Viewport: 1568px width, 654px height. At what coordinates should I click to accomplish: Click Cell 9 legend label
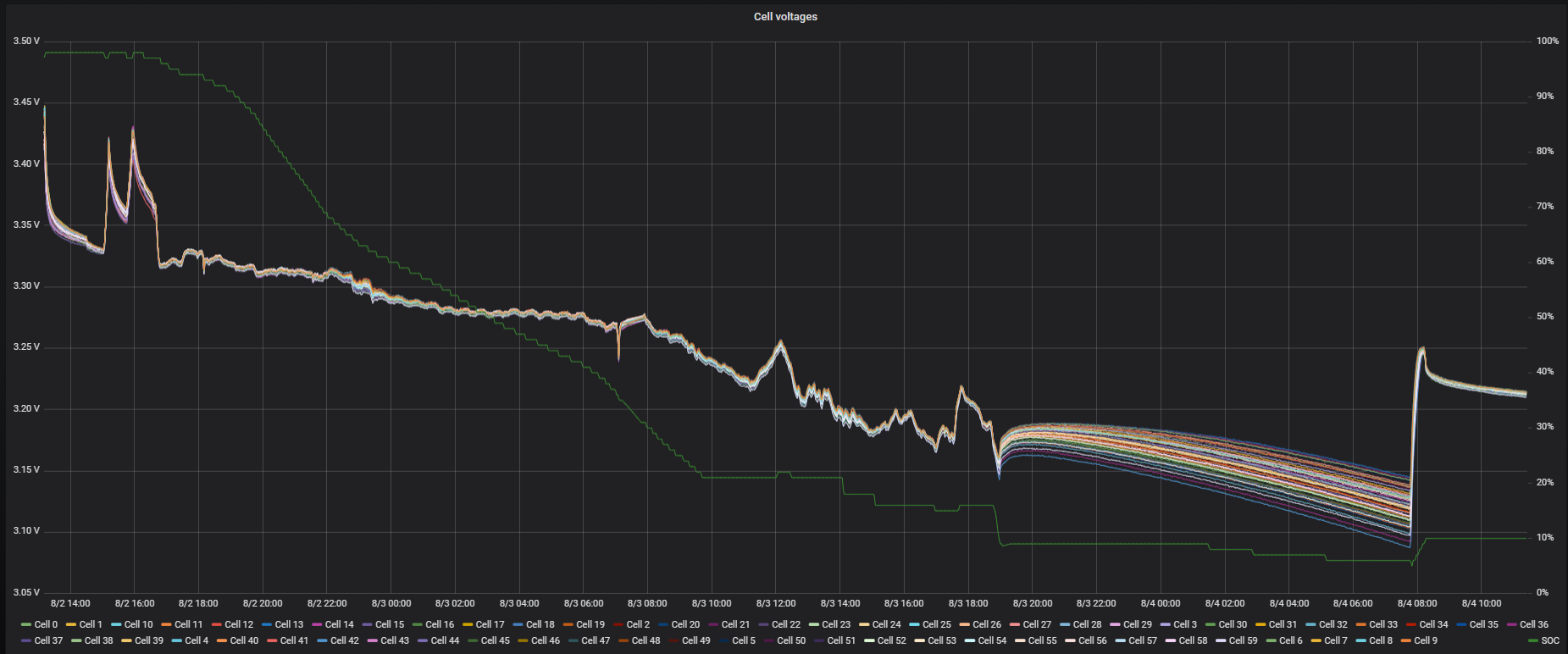click(x=1425, y=640)
